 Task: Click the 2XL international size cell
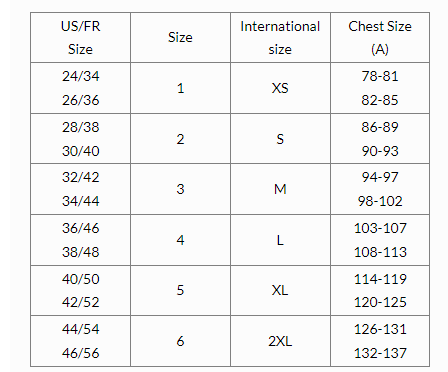[280, 341]
